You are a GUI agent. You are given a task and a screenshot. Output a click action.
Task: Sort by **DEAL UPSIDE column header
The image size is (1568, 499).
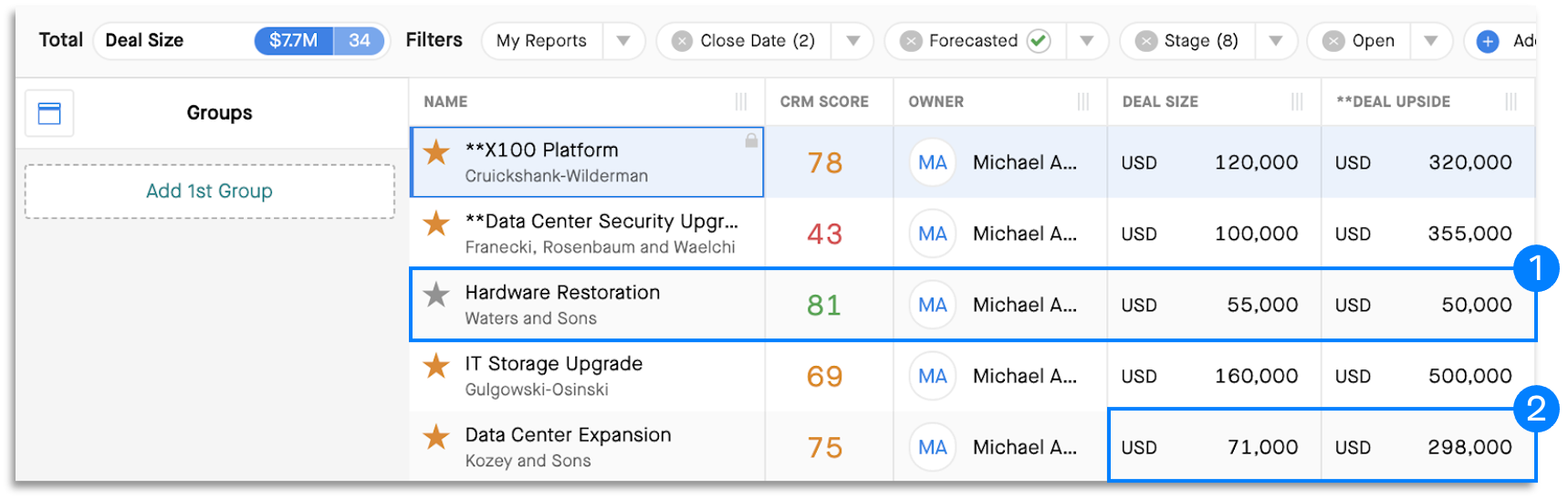[1393, 102]
